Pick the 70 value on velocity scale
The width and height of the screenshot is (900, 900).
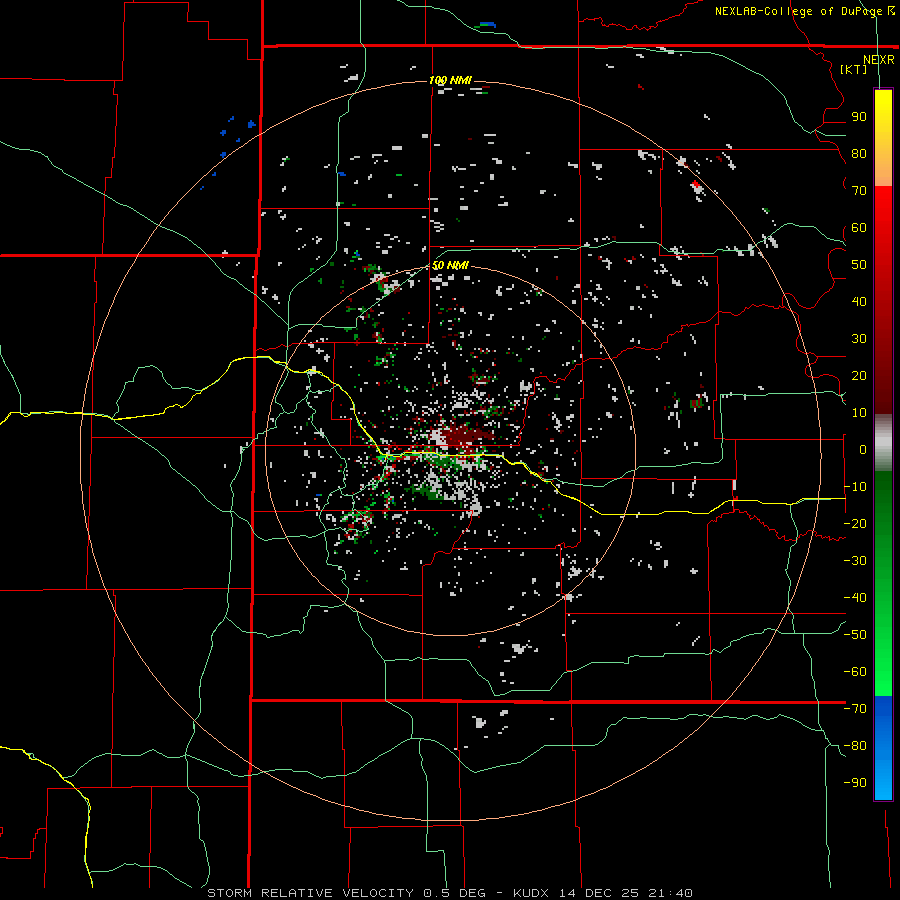(859, 191)
